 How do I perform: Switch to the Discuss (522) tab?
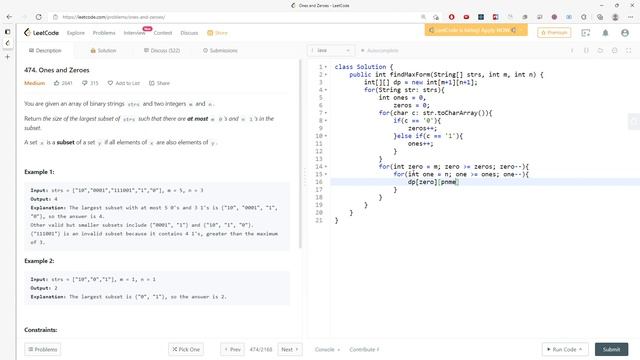point(162,51)
